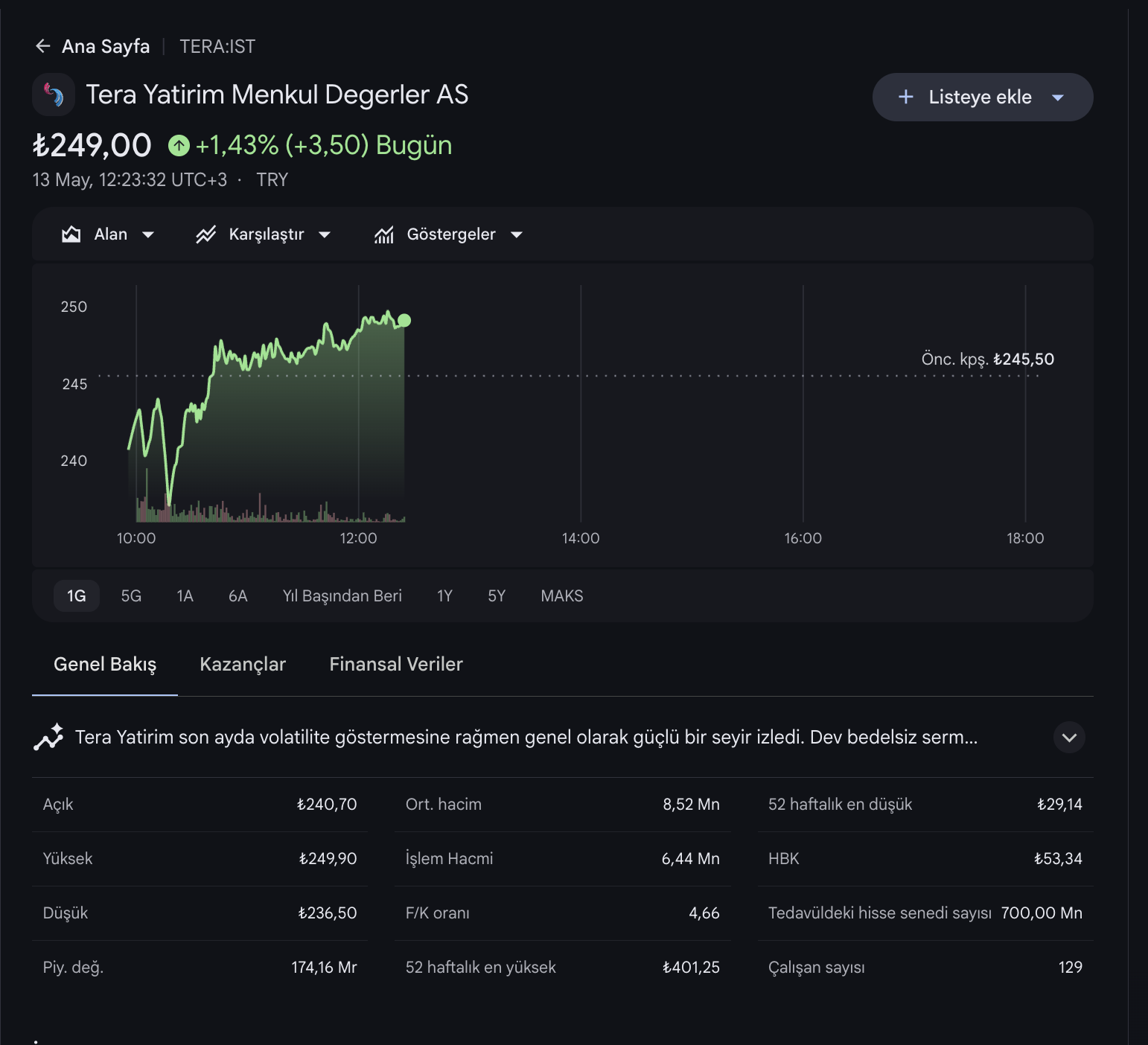Click the Çalışan sayısı value 129

click(x=1071, y=968)
